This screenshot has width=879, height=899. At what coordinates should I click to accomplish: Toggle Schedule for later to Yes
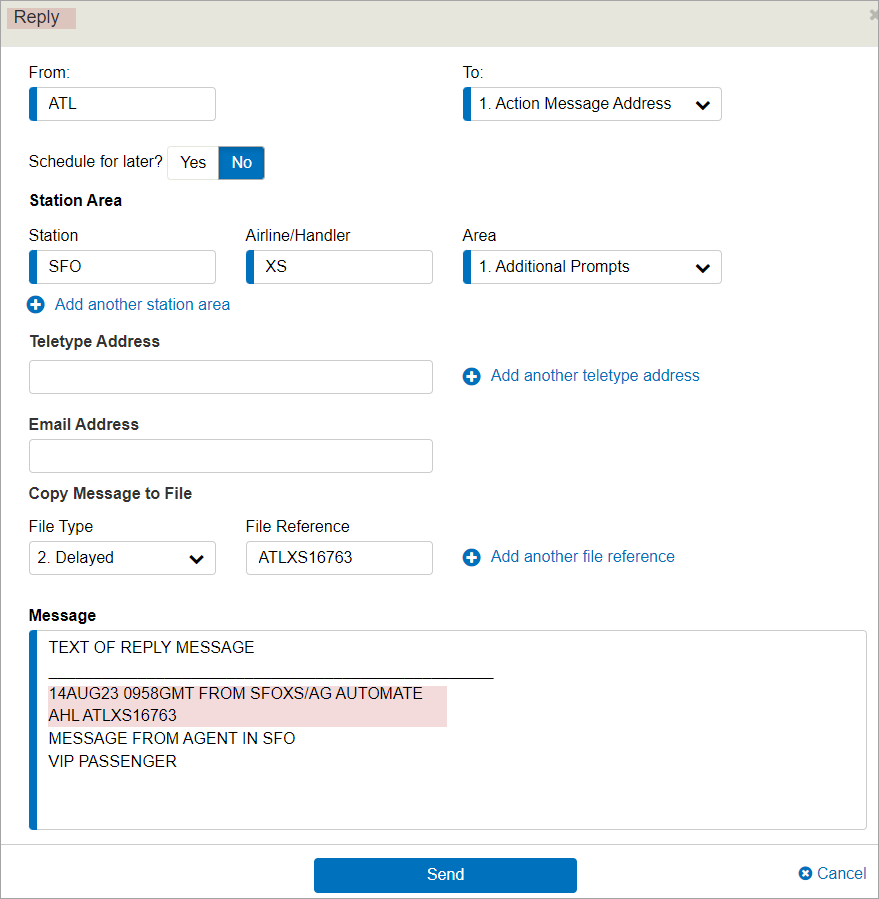[193, 163]
